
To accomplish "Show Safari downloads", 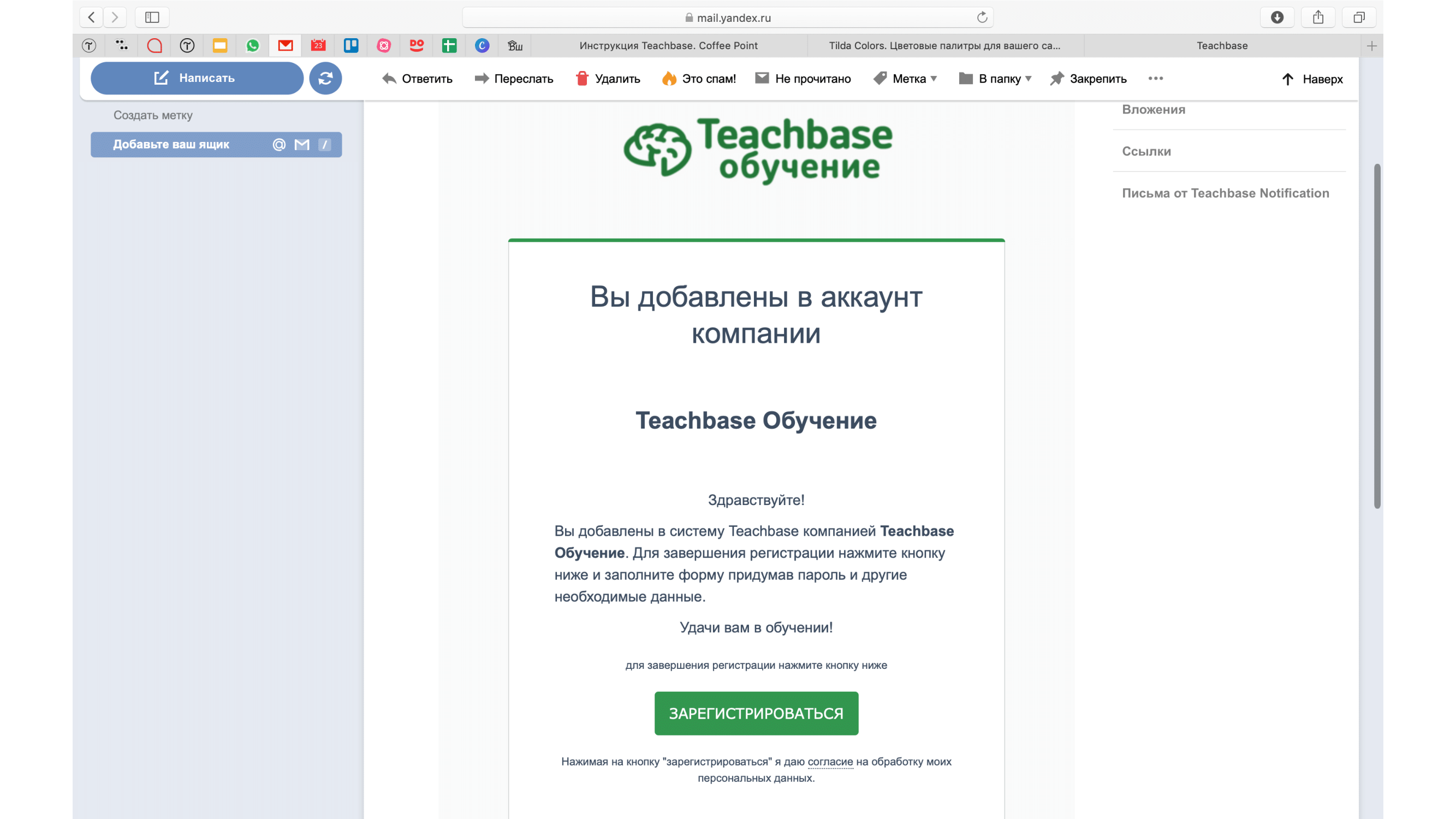I will pyautogui.click(x=1277, y=17).
